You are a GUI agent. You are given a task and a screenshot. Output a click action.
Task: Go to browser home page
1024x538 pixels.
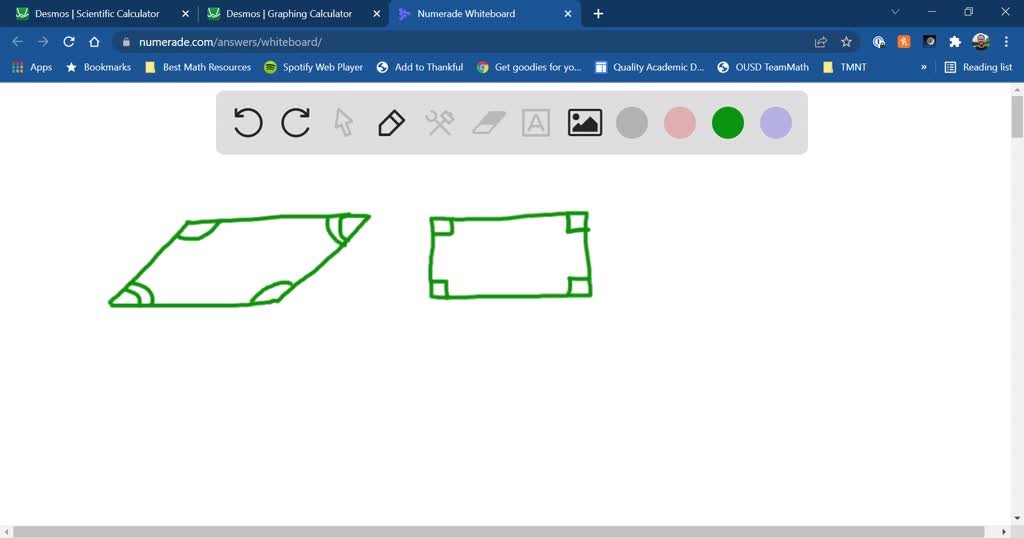pos(94,42)
